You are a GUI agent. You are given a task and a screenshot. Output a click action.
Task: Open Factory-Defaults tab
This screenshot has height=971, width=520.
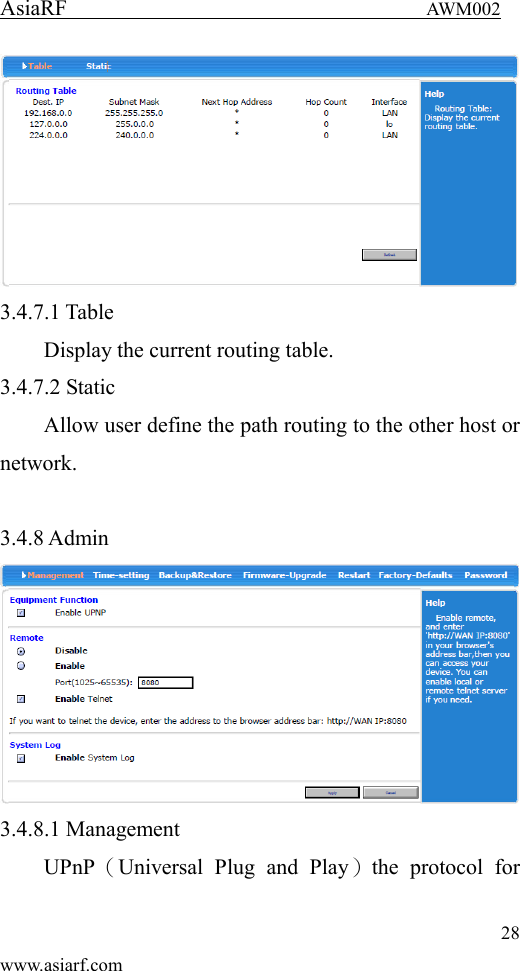pyautogui.click(x=415, y=575)
